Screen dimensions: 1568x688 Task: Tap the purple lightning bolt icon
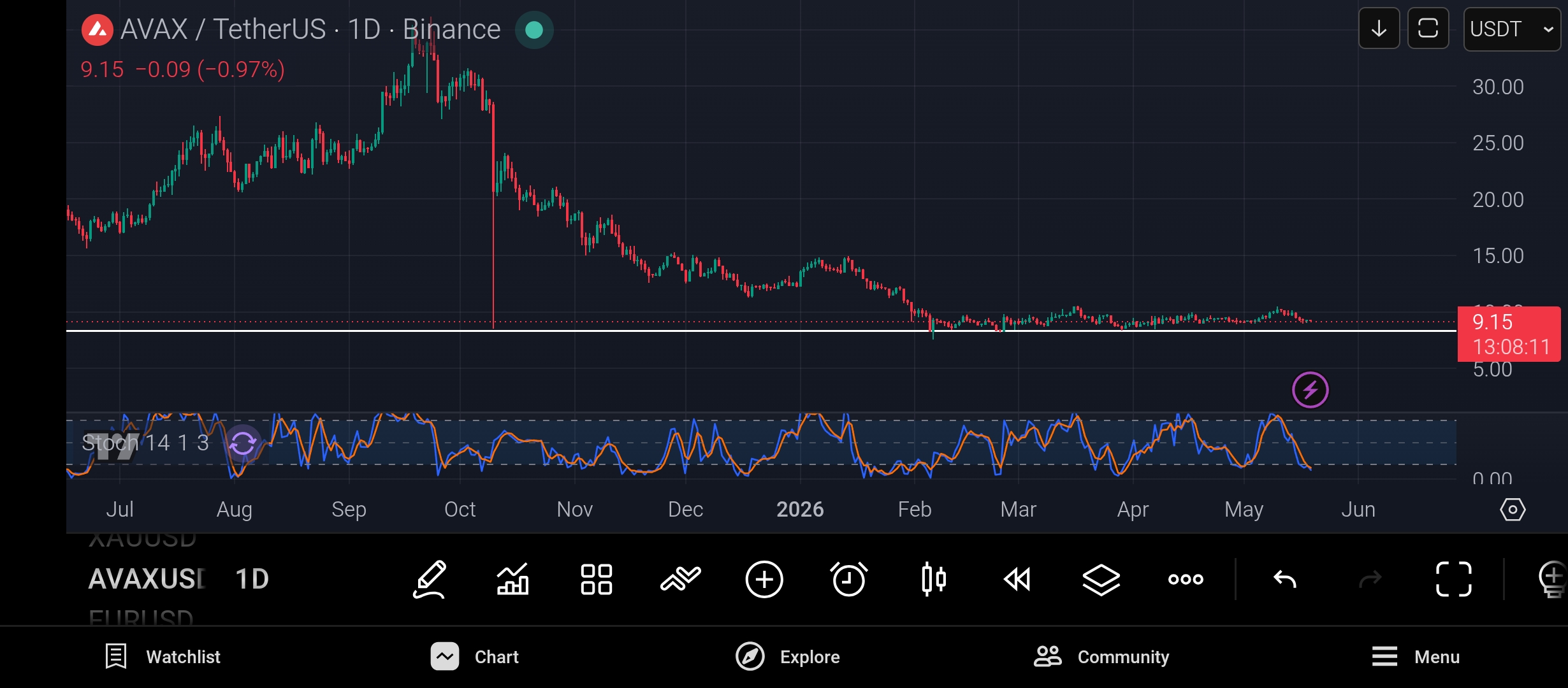pyautogui.click(x=1310, y=390)
